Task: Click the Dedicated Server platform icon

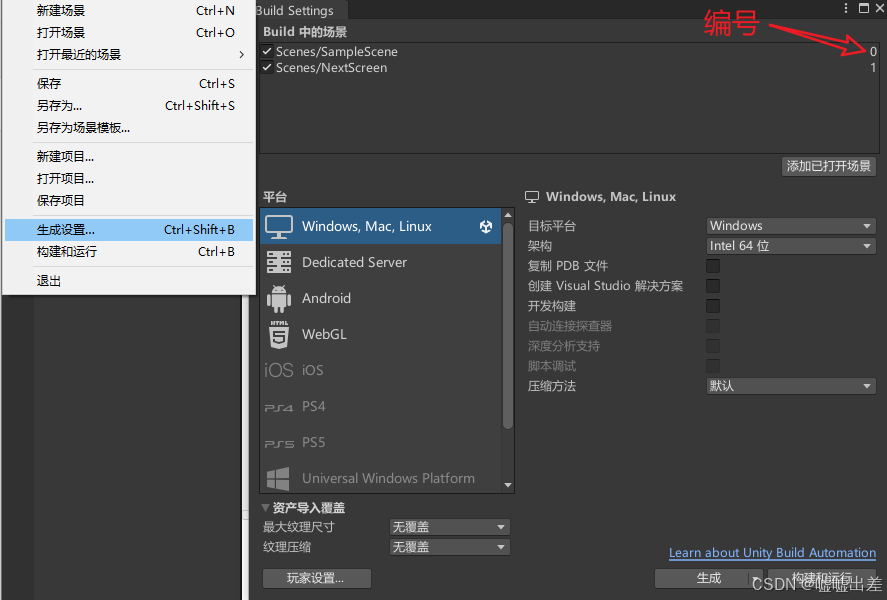Action: [x=279, y=262]
